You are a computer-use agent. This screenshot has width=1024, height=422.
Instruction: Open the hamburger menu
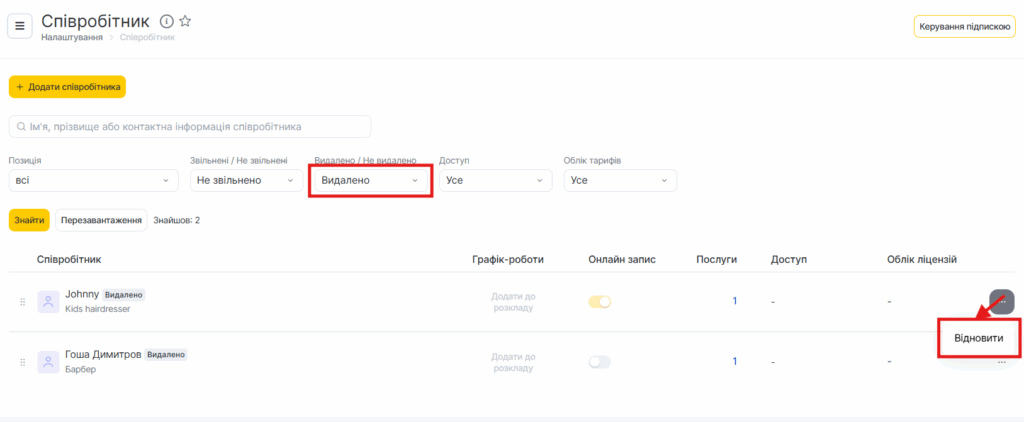coord(20,26)
